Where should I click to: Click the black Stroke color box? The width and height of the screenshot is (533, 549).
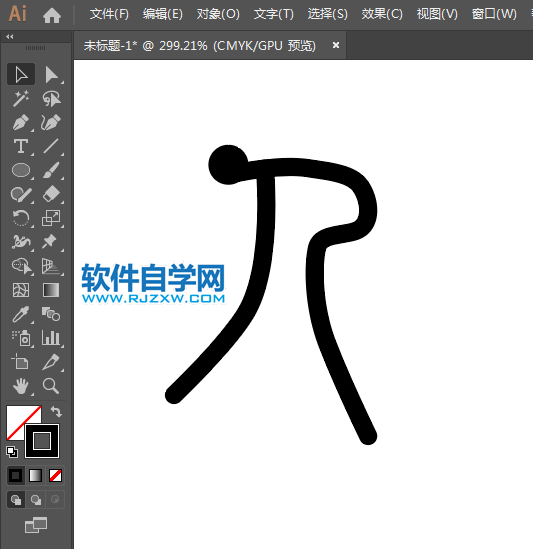coord(42,441)
